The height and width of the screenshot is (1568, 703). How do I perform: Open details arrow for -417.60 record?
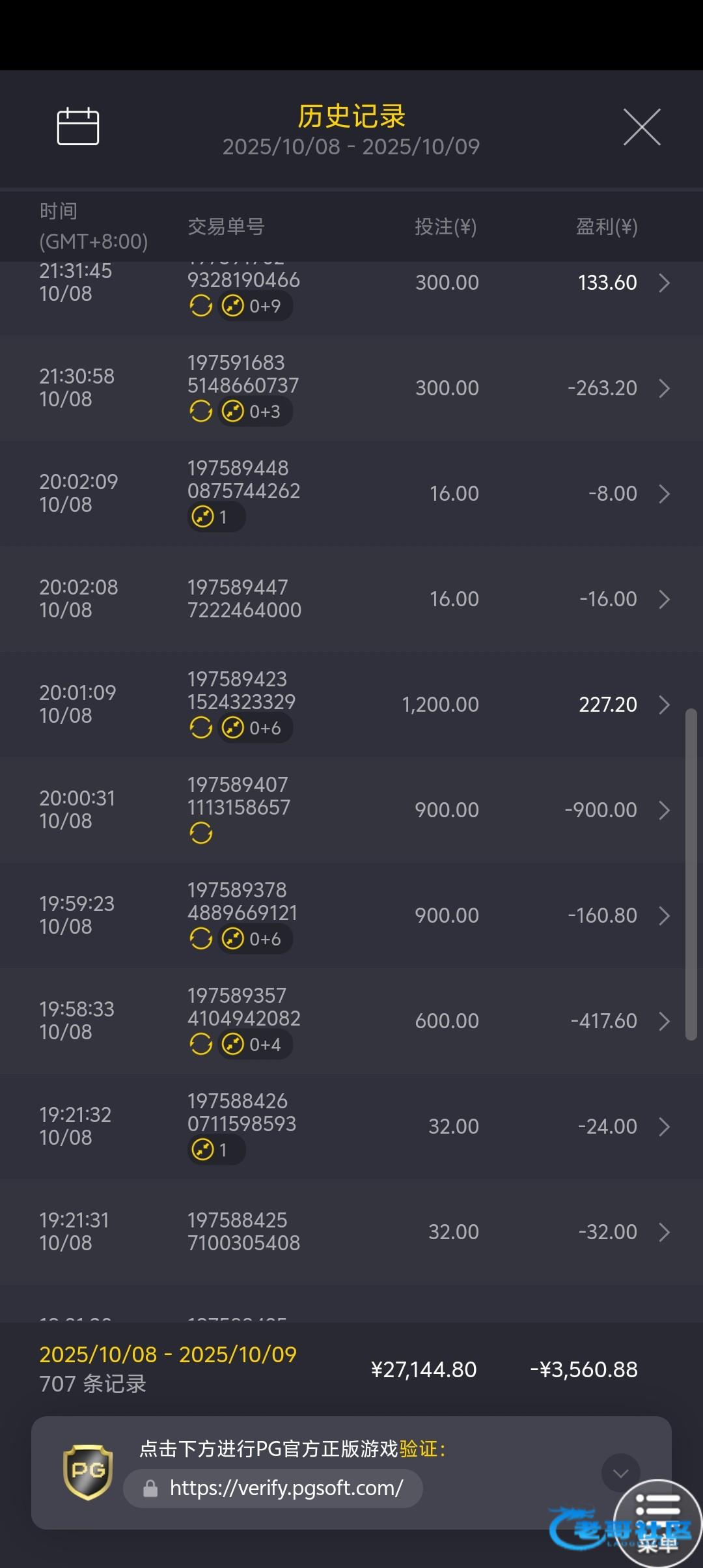[664, 1021]
